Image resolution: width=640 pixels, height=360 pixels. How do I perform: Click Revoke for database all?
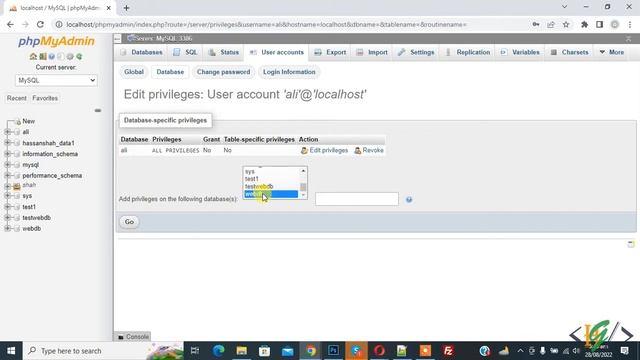[369, 150]
